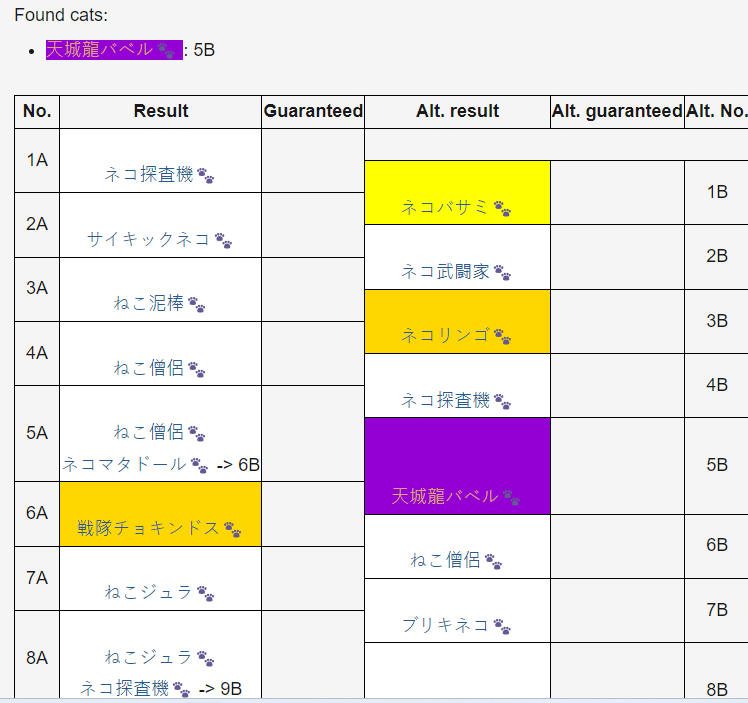The height and width of the screenshot is (703, 748).
Task: Open サイキックネコ link in row 2A
Action: [x=148, y=239]
